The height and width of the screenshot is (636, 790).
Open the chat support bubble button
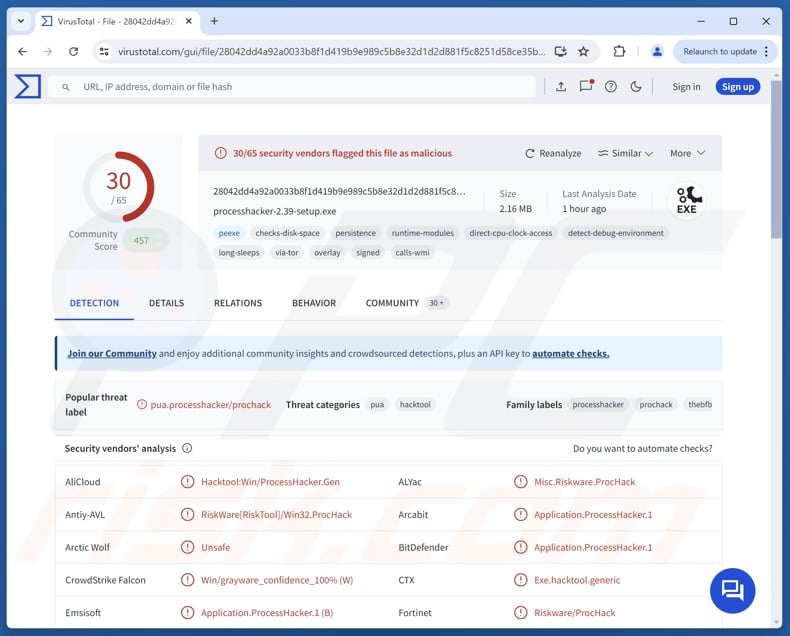[x=732, y=591]
